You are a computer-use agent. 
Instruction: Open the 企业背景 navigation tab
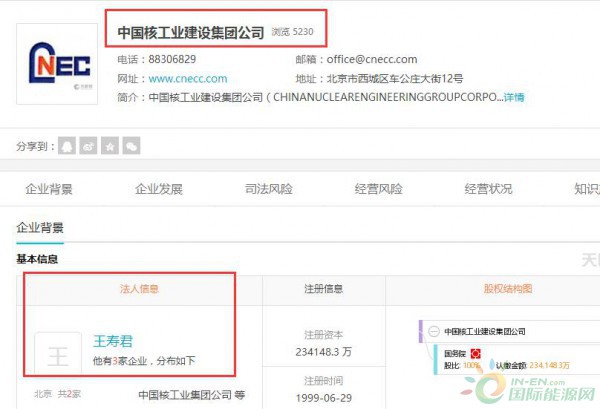[x=49, y=189]
